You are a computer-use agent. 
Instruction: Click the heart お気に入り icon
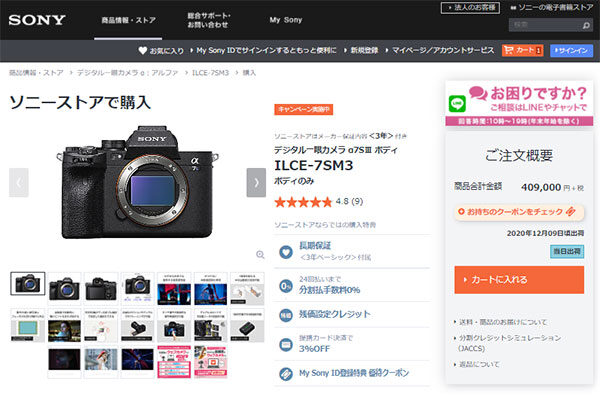tap(143, 50)
